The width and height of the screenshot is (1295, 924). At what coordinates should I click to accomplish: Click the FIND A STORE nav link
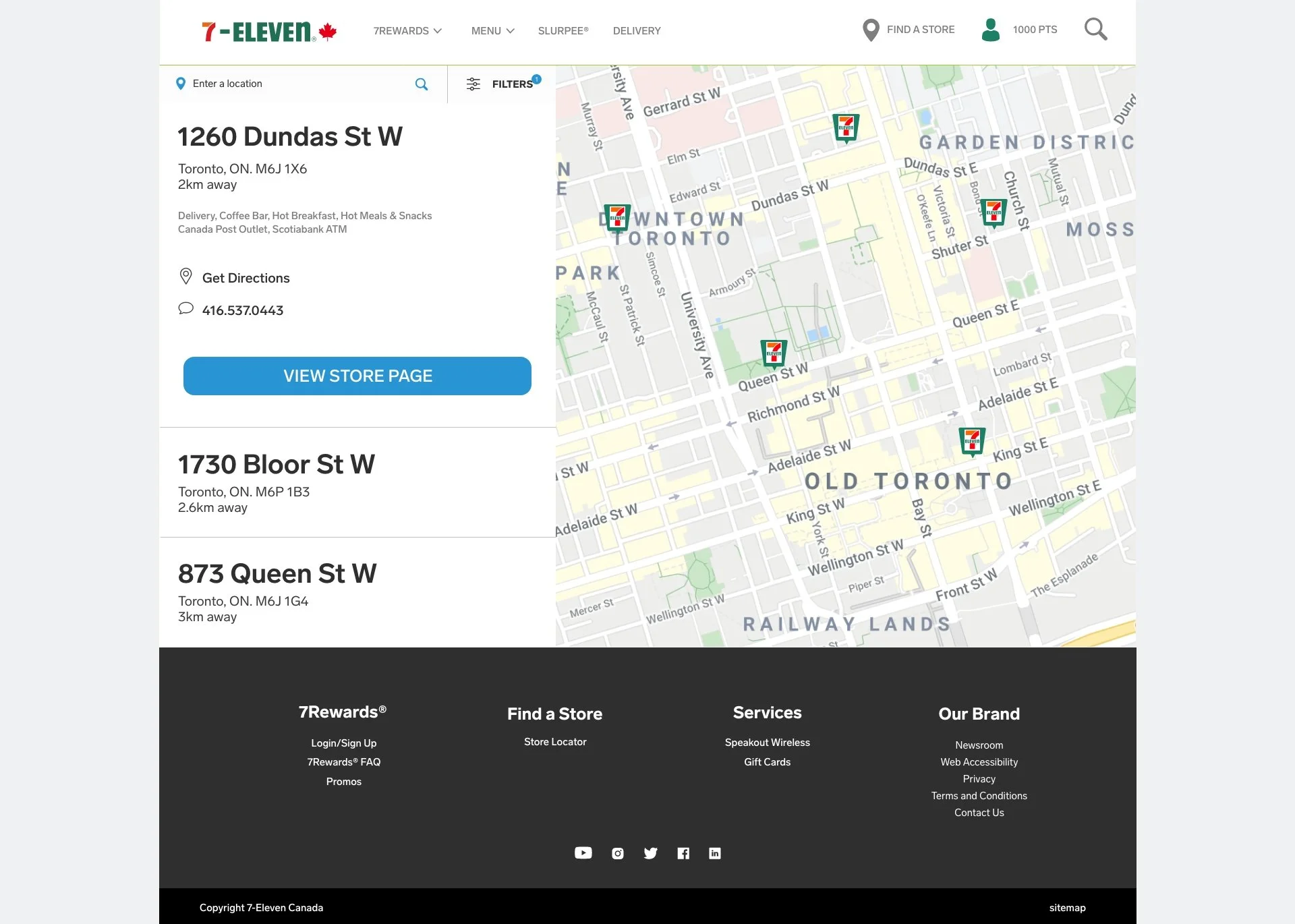click(x=921, y=30)
